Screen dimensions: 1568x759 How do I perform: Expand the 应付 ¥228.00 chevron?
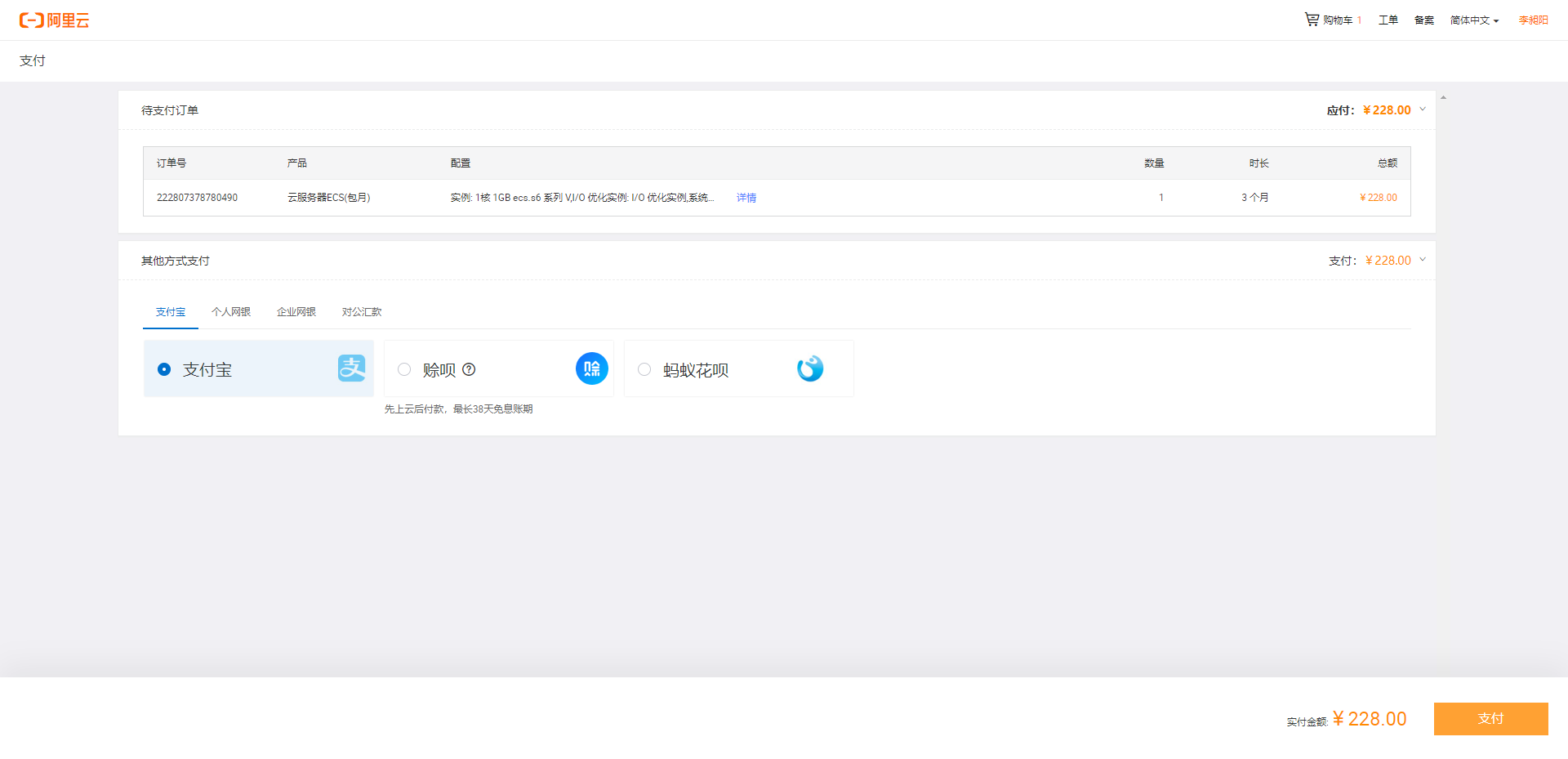[1423, 109]
